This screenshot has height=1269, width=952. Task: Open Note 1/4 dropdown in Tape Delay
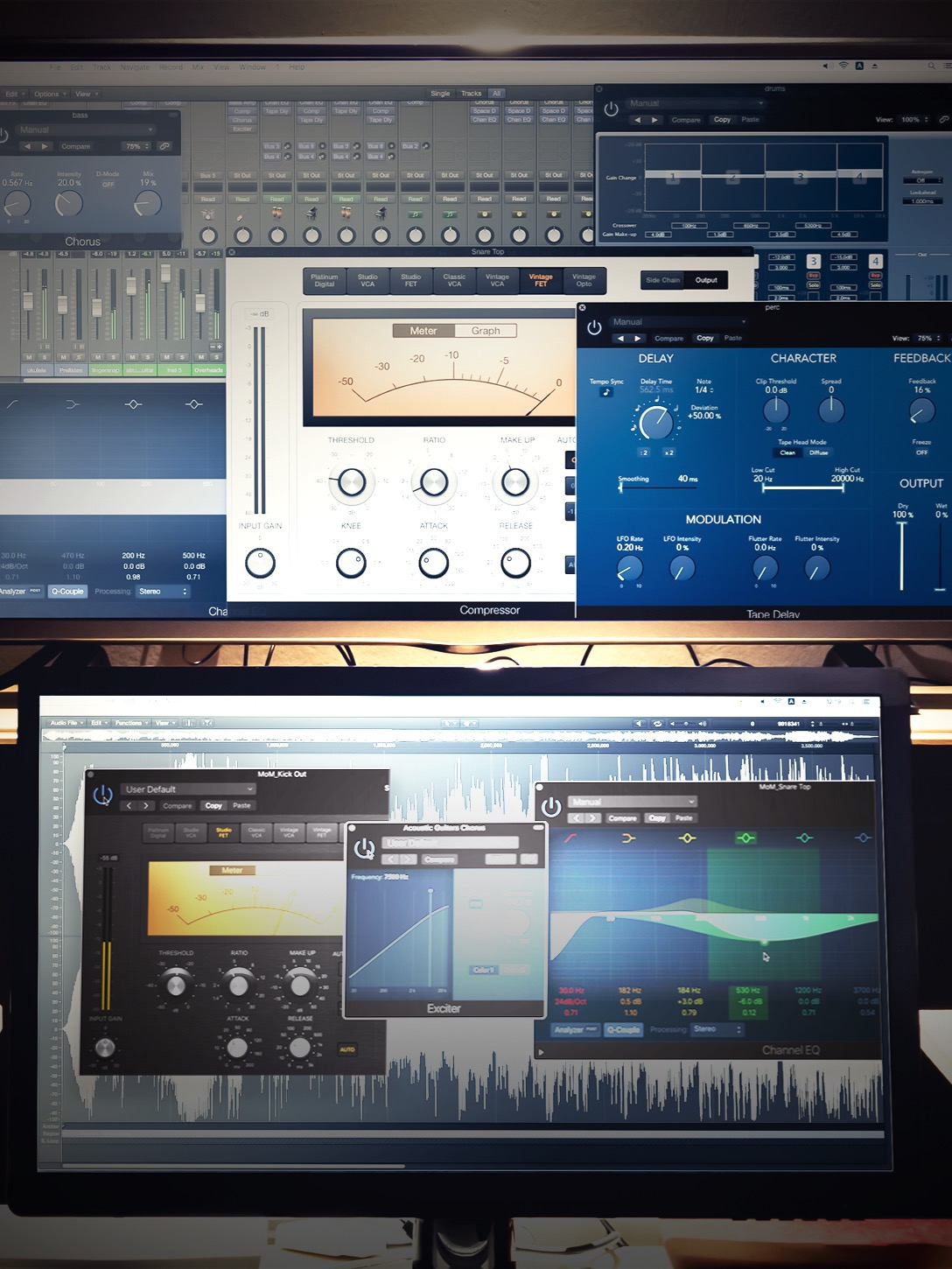pos(704,389)
